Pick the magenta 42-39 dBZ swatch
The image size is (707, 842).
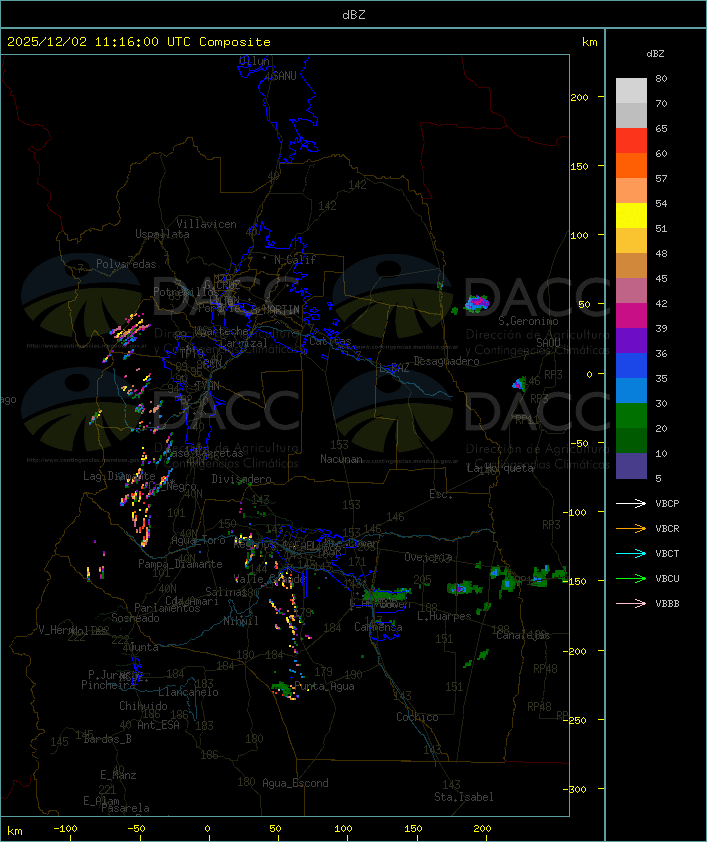(631, 316)
